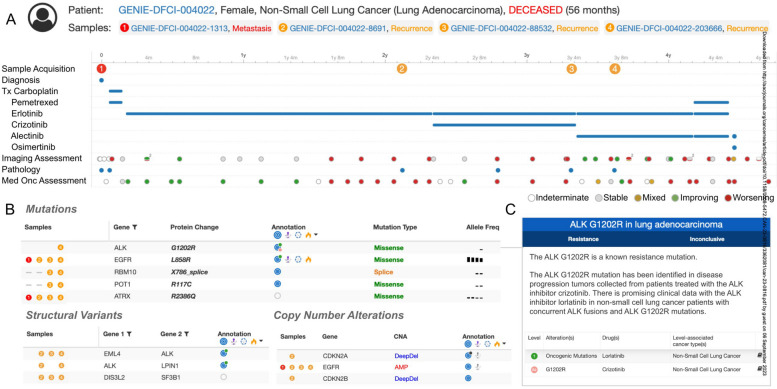Click the green level 1 badge for Lorlatinib
The image size is (777, 389).
pyautogui.click(x=534, y=355)
